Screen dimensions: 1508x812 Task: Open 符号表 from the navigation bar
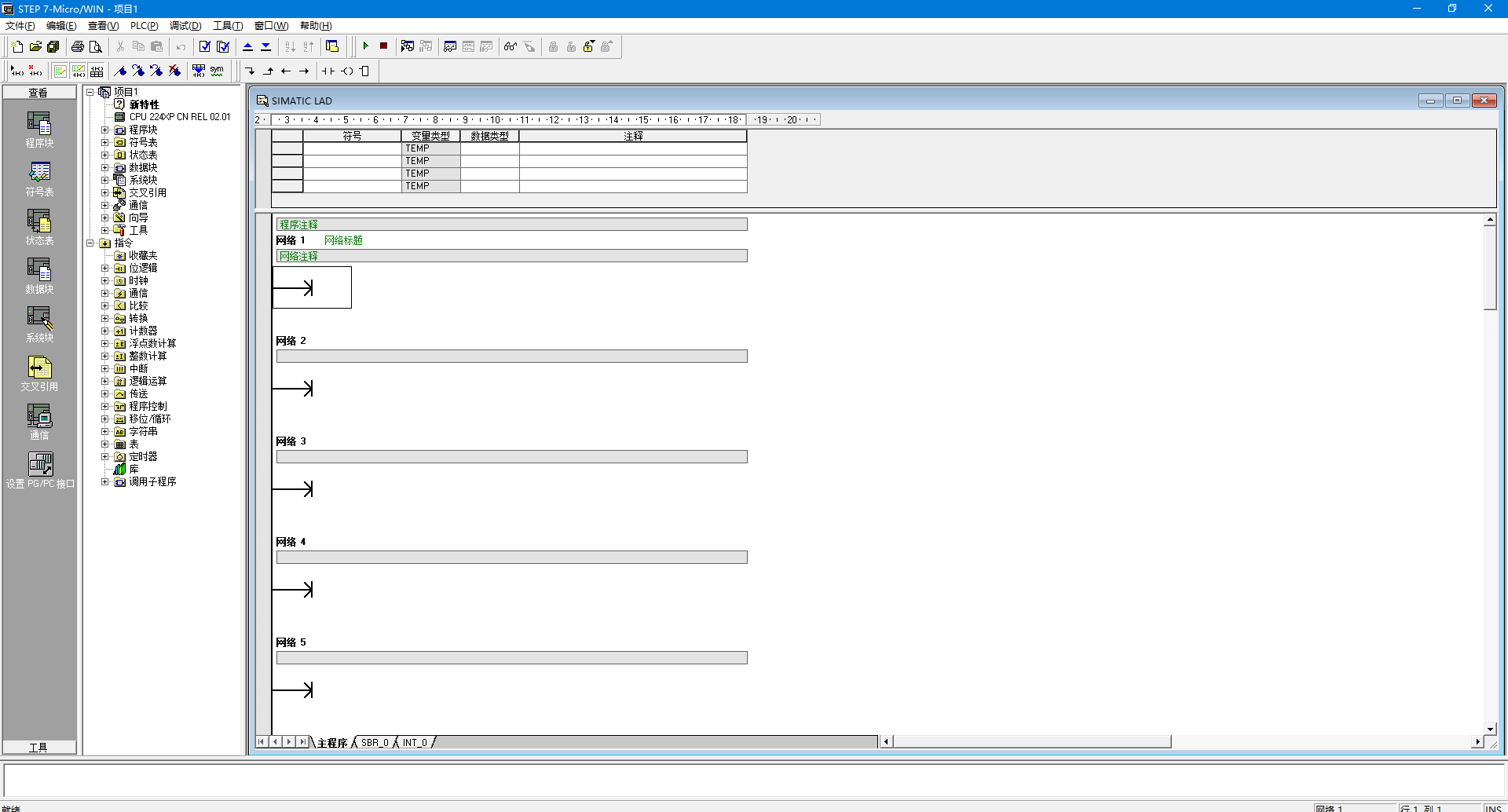[38, 178]
